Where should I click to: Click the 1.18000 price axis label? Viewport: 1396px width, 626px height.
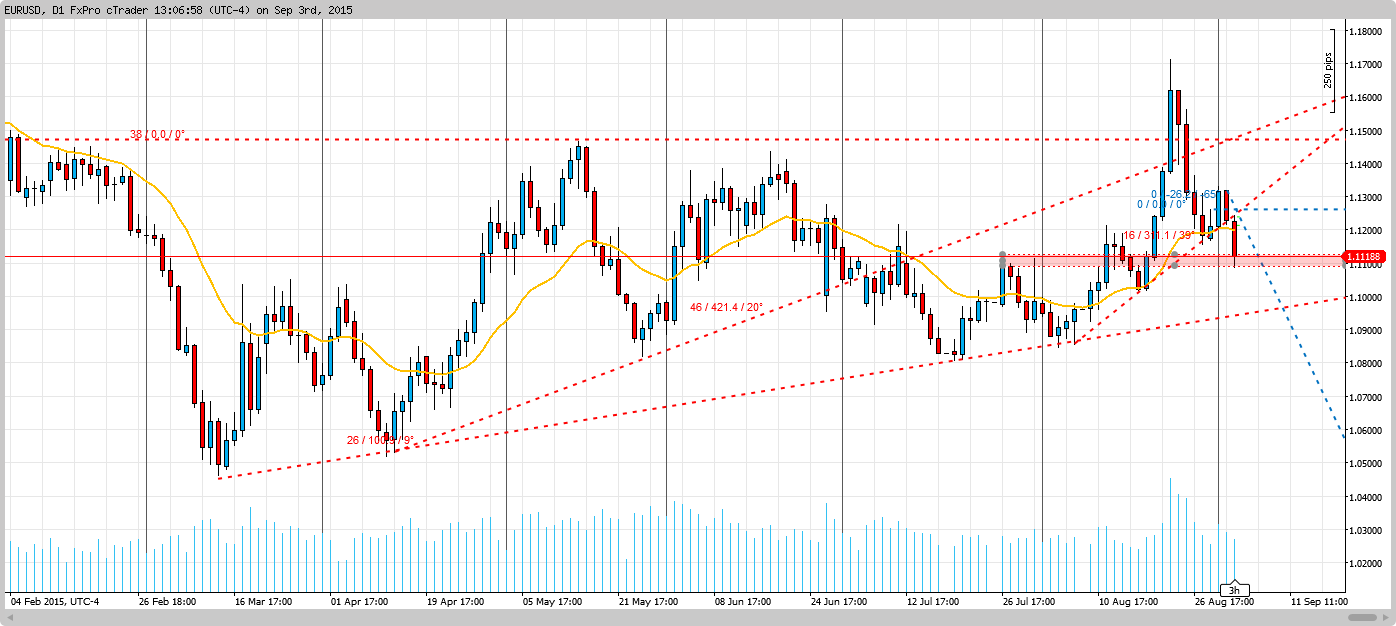pyautogui.click(x=1365, y=31)
